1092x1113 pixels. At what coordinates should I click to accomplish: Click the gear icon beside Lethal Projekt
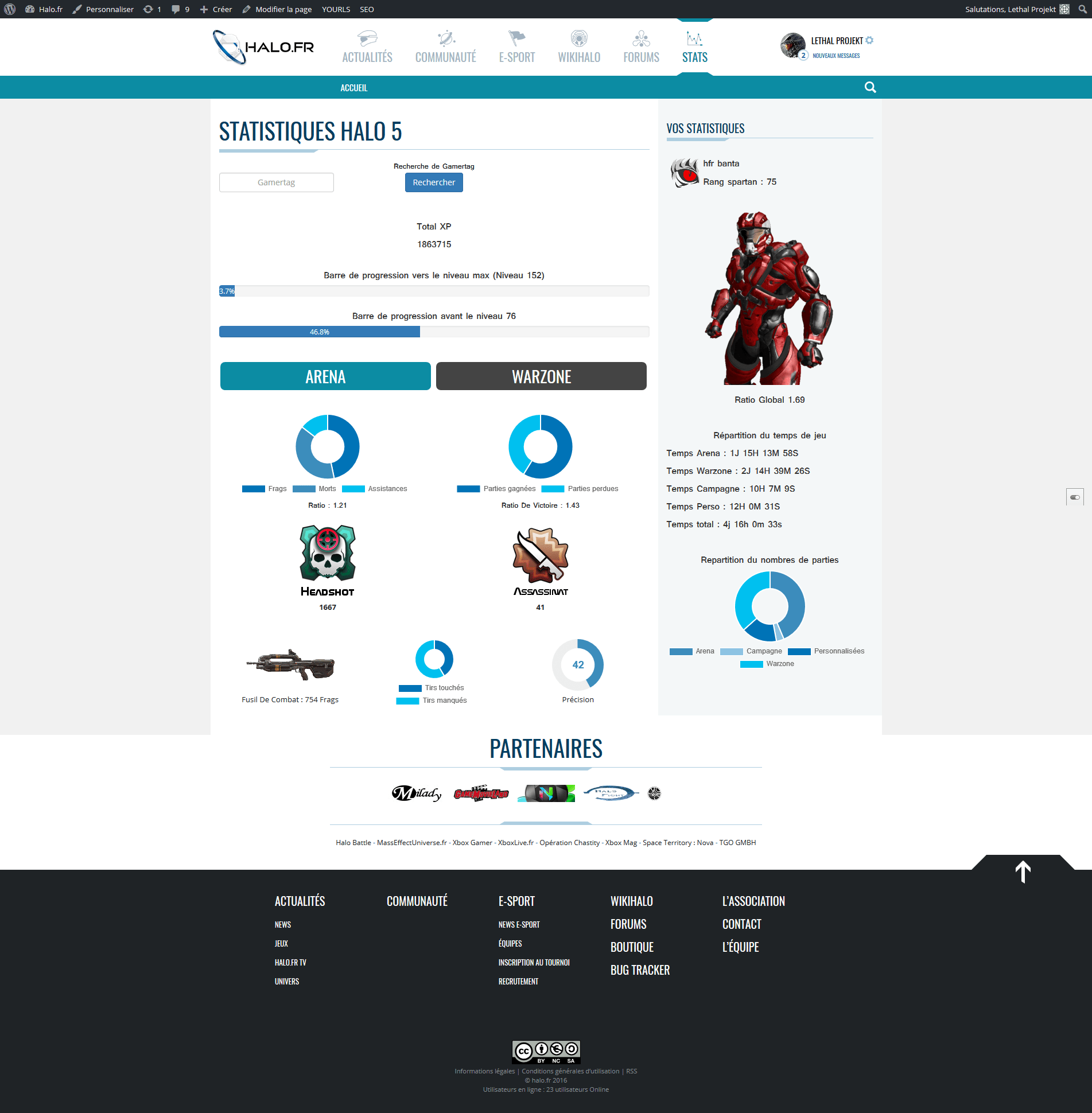click(869, 40)
